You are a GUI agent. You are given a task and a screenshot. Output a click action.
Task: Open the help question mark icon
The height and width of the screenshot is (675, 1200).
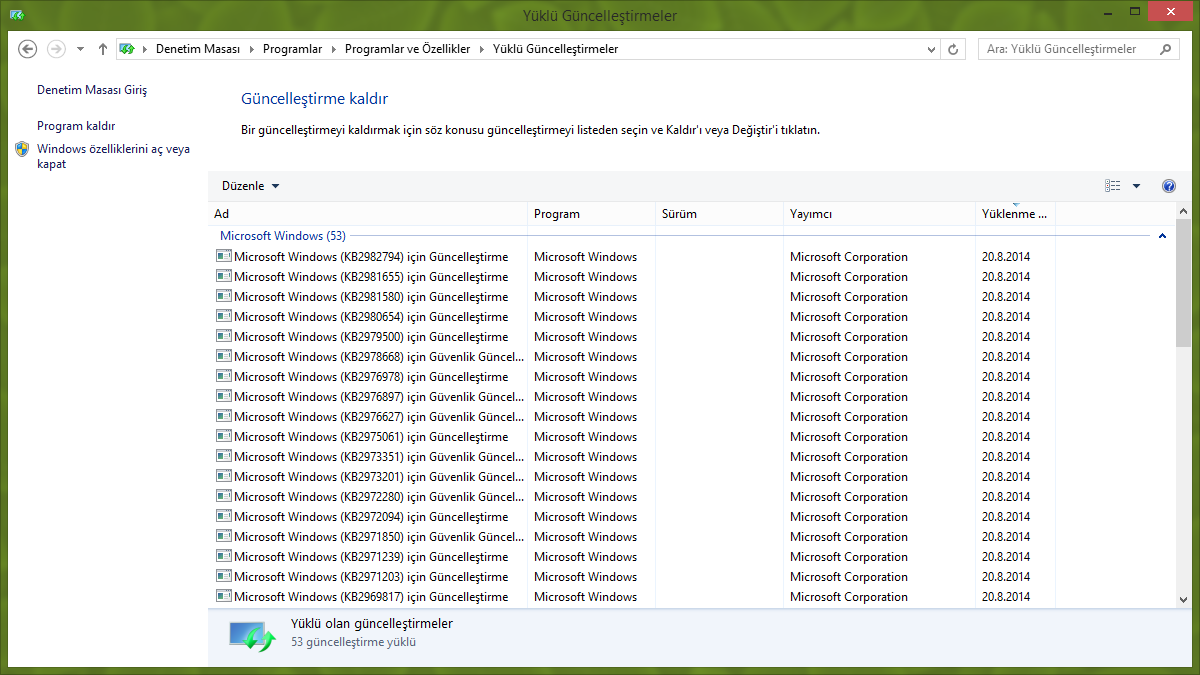click(x=1169, y=186)
